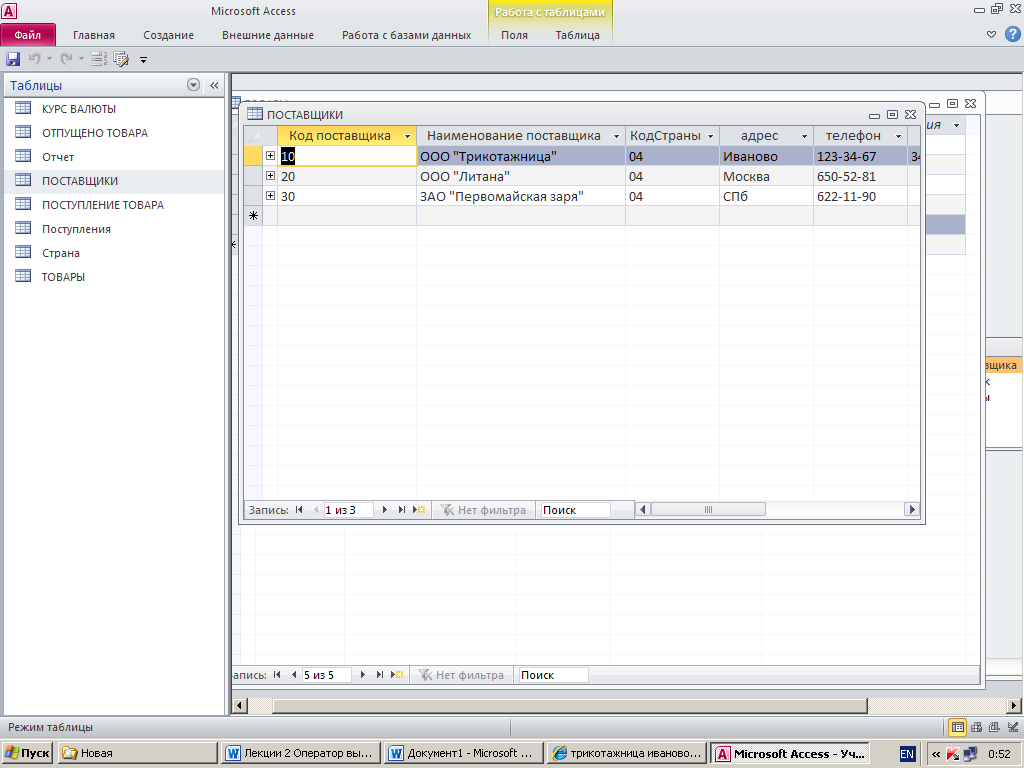This screenshot has width=1024, height=768.
Task: Go to next record in ПОСТАВЩИКИ navigator
Action: pos(385,510)
